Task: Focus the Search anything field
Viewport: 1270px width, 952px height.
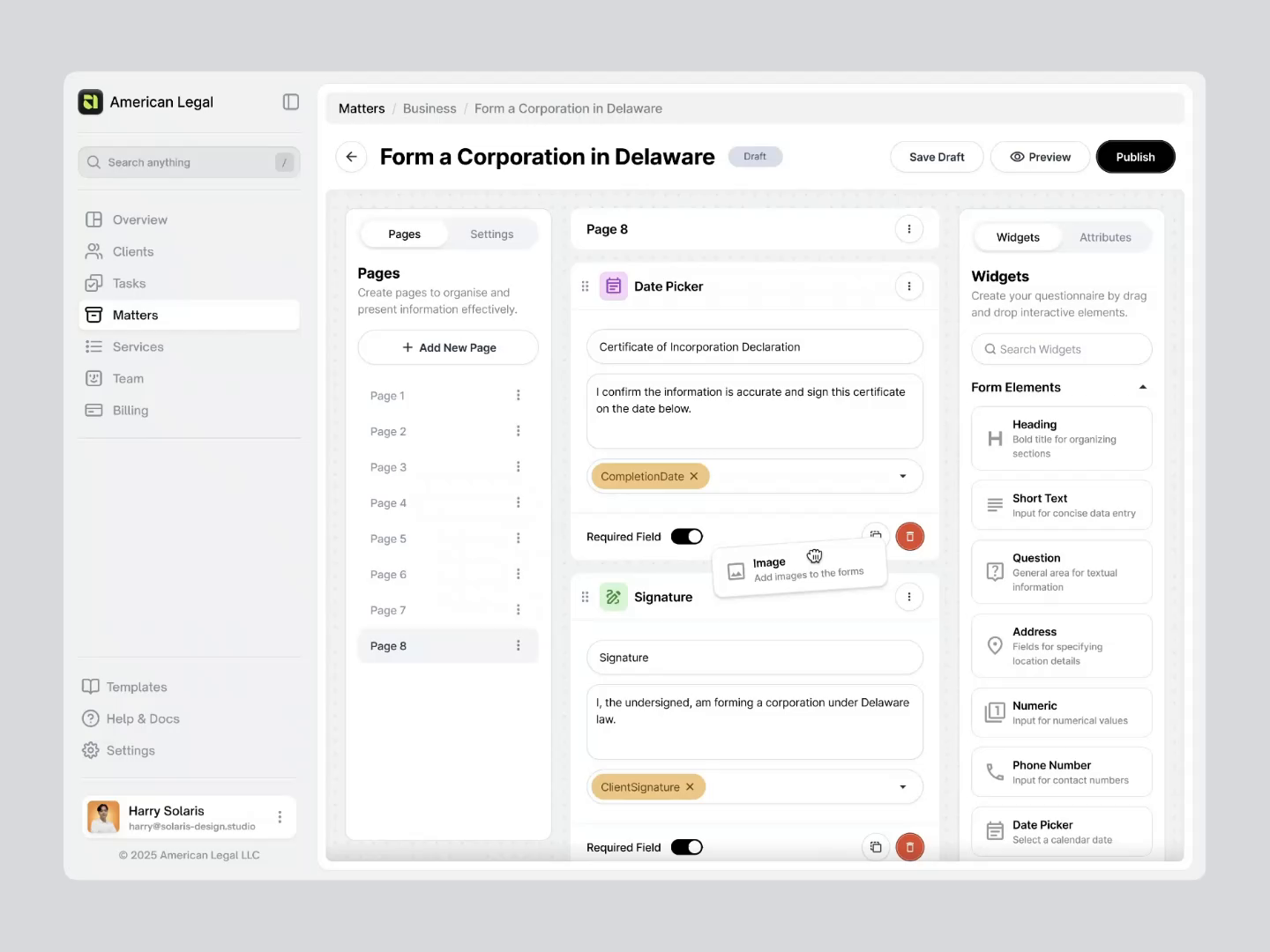Action: click(x=189, y=162)
